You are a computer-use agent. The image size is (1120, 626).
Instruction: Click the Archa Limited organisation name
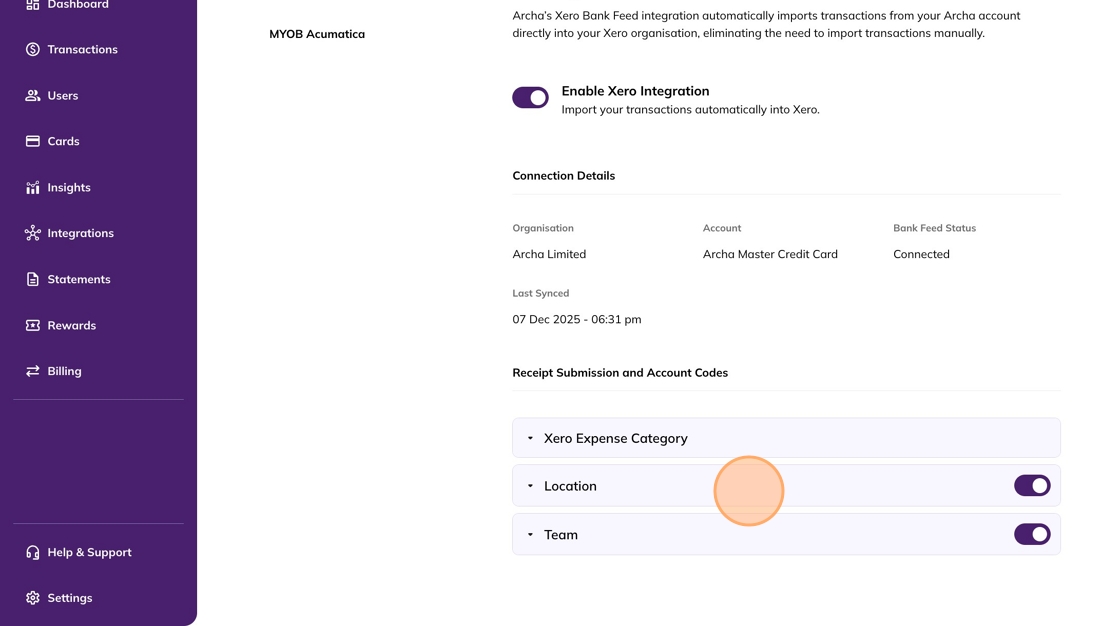click(549, 254)
